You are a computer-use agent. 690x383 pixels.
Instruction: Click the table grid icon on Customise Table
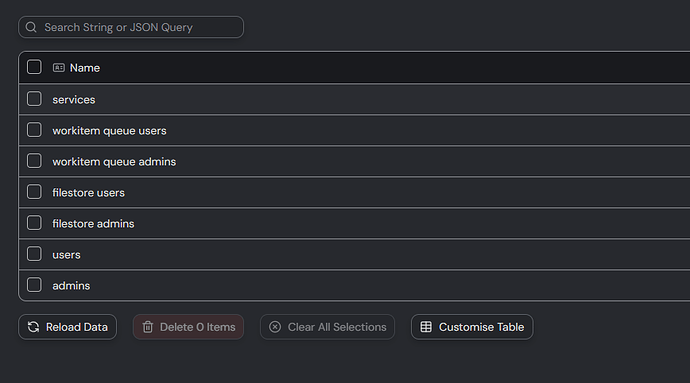coord(426,327)
